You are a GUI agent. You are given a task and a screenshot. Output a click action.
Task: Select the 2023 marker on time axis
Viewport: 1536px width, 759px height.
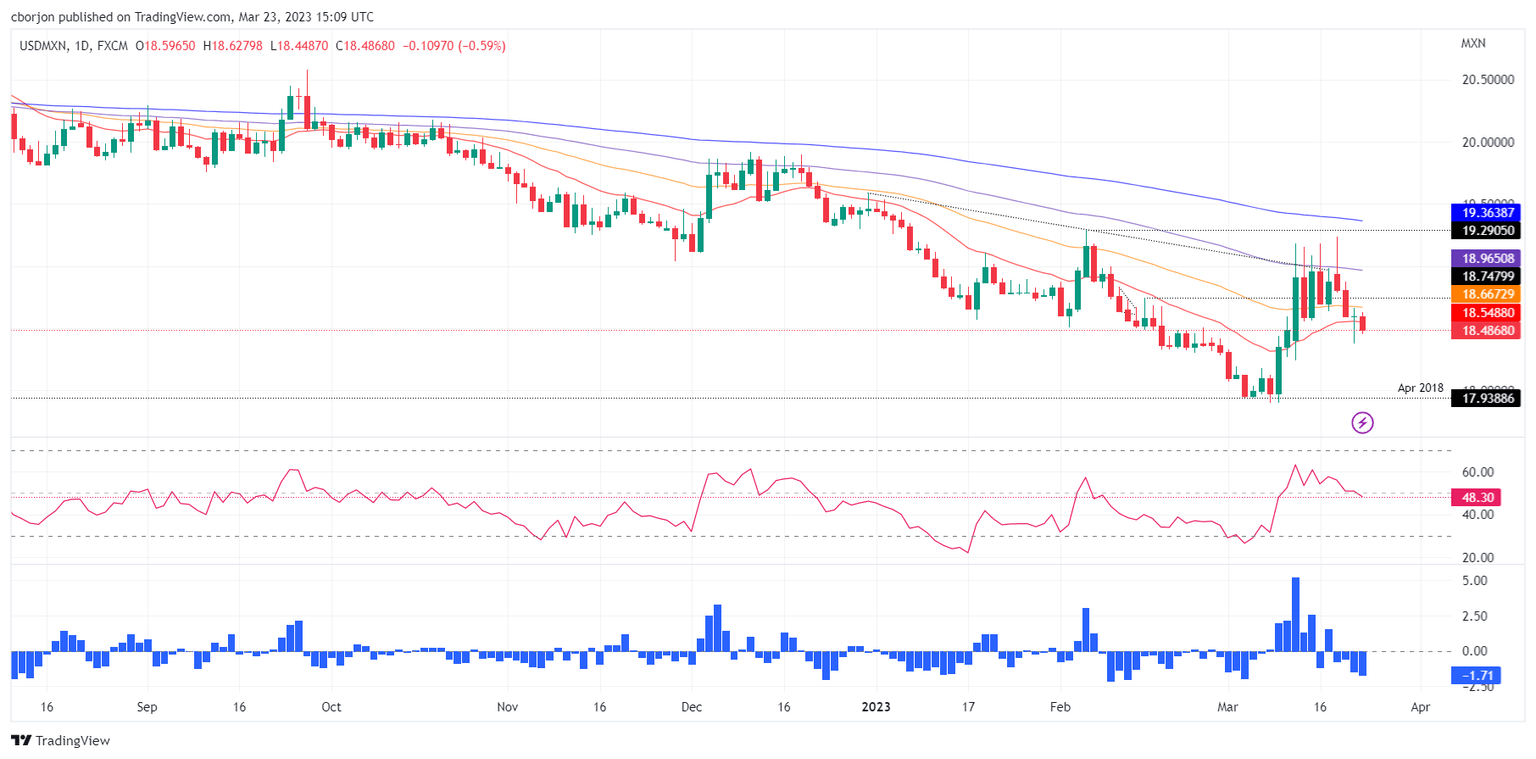(x=876, y=707)
